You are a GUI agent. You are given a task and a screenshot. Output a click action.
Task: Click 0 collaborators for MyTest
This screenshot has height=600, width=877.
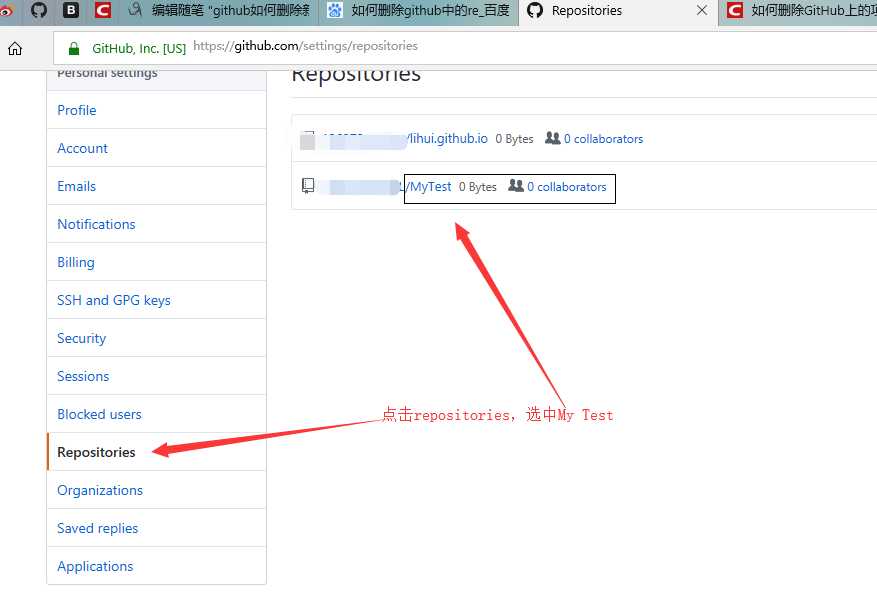click(x=567, y=187)
